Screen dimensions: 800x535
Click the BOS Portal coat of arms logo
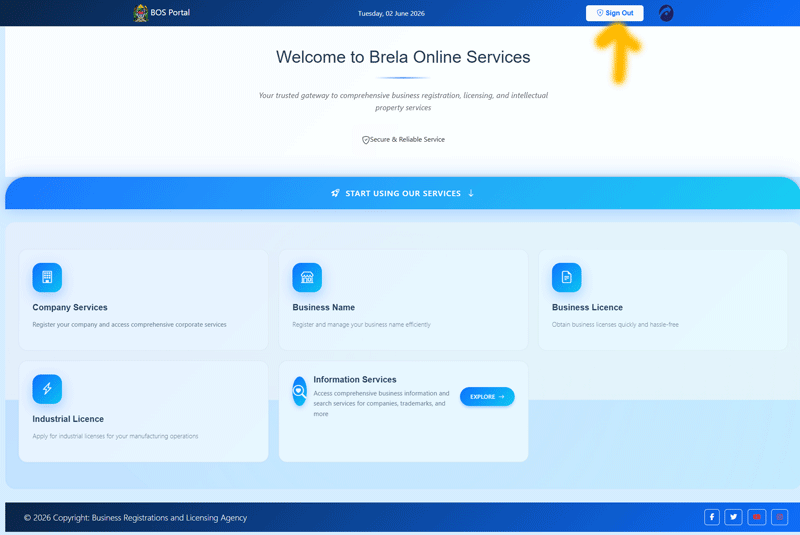tap(140, 13)
